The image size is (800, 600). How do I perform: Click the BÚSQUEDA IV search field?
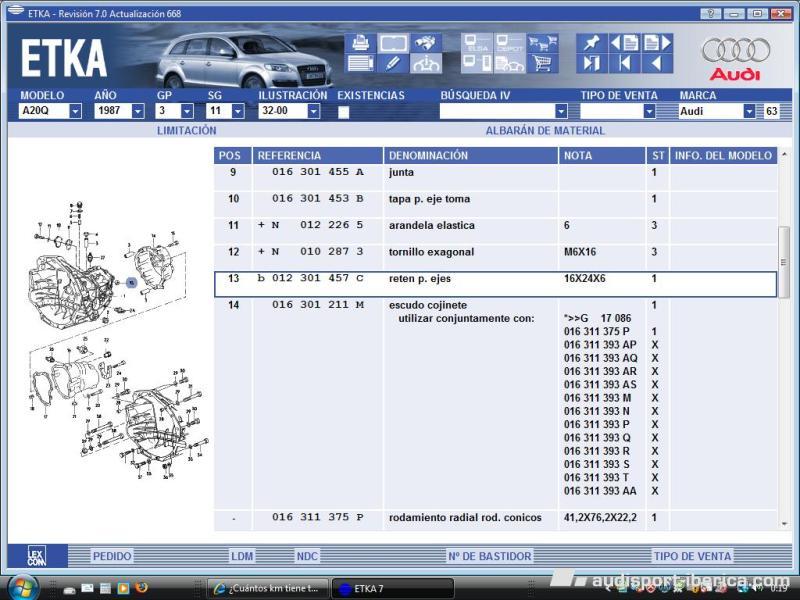[x=497, y=111]
